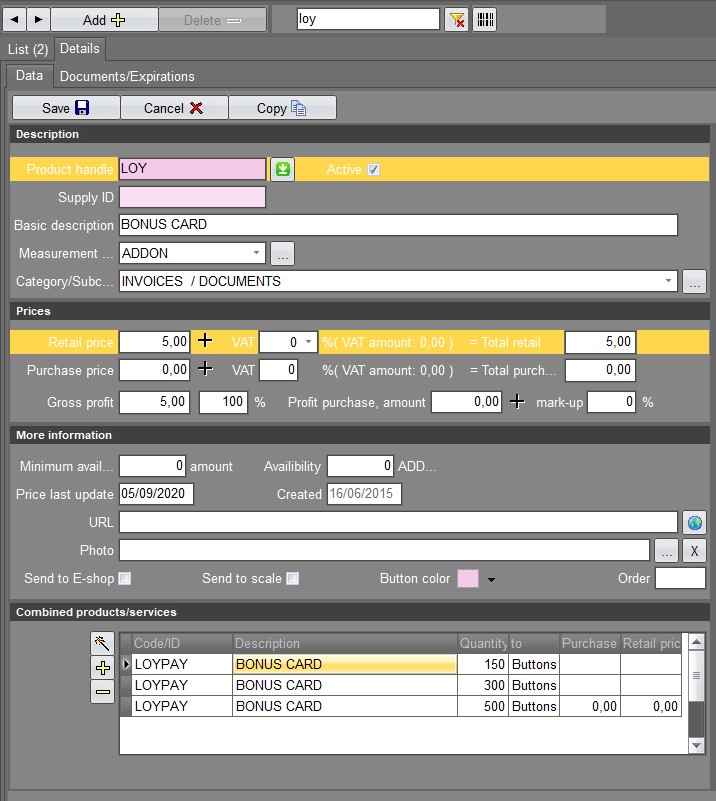This screenshot has height=801, width=716.
Task: Click the magic wand icon in combined products
Action: 103,644
